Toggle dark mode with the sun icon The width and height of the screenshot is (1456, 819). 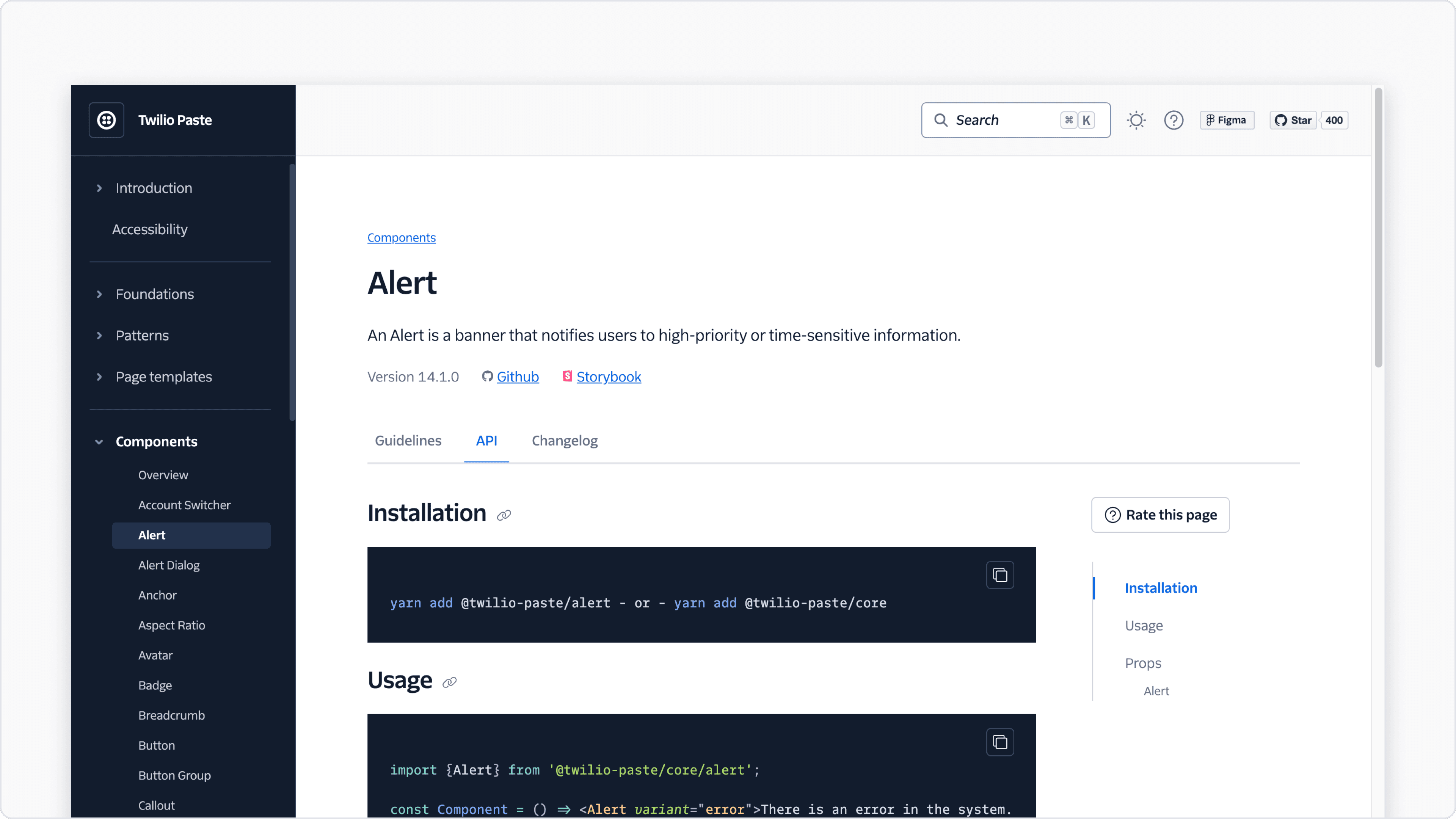pos(1137,120)
